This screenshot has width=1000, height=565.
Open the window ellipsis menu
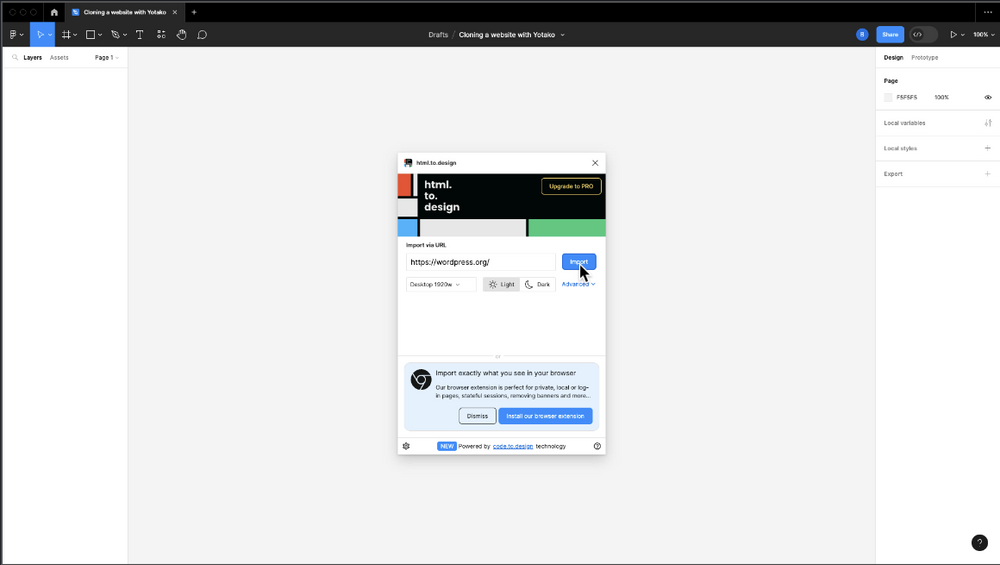pos(988,12)
